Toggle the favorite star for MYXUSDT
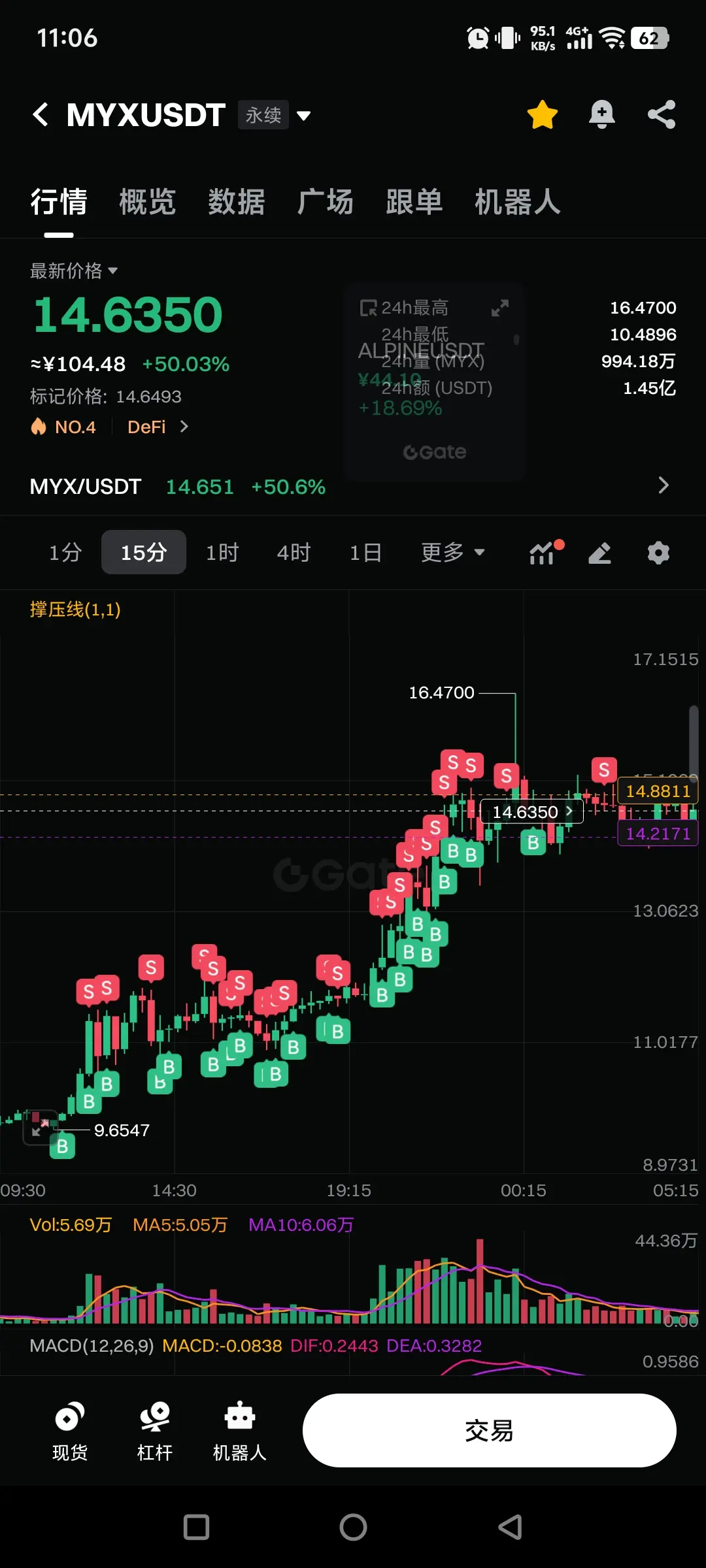The image size is (706, 1568). click(x=543, y=115)
